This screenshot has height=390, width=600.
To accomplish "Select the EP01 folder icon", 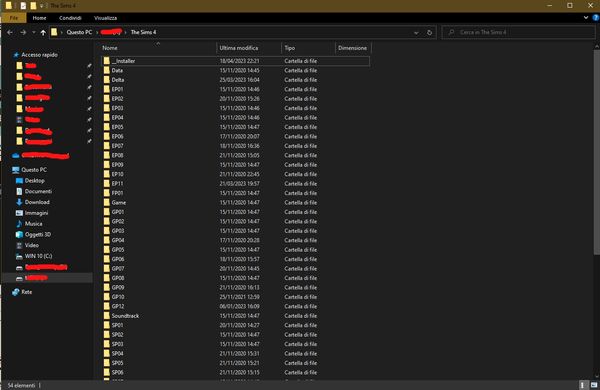I will (107, 89).
